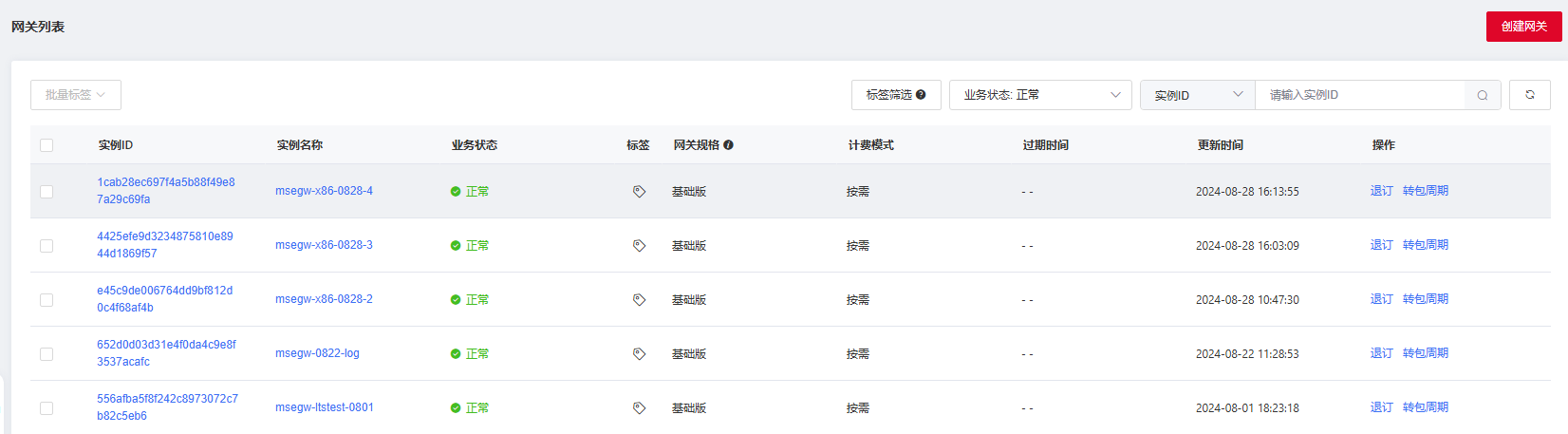Viewport: 1568px width, 434px height.
Task: Click tag icon for msegw-x86-0828-3 row
Action: click(x=639, y=245)
